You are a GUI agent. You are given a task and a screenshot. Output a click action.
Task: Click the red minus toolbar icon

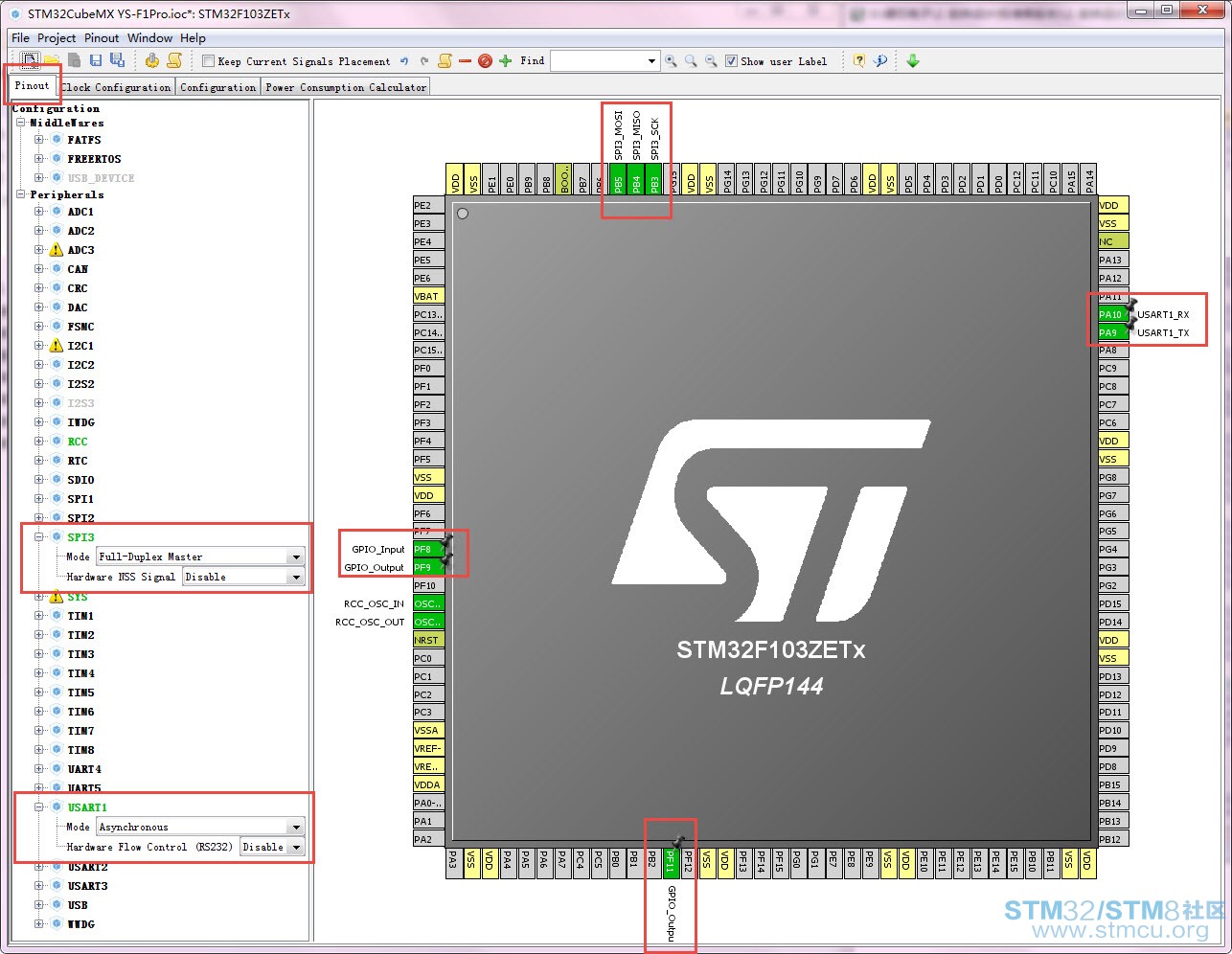[465, 61]
